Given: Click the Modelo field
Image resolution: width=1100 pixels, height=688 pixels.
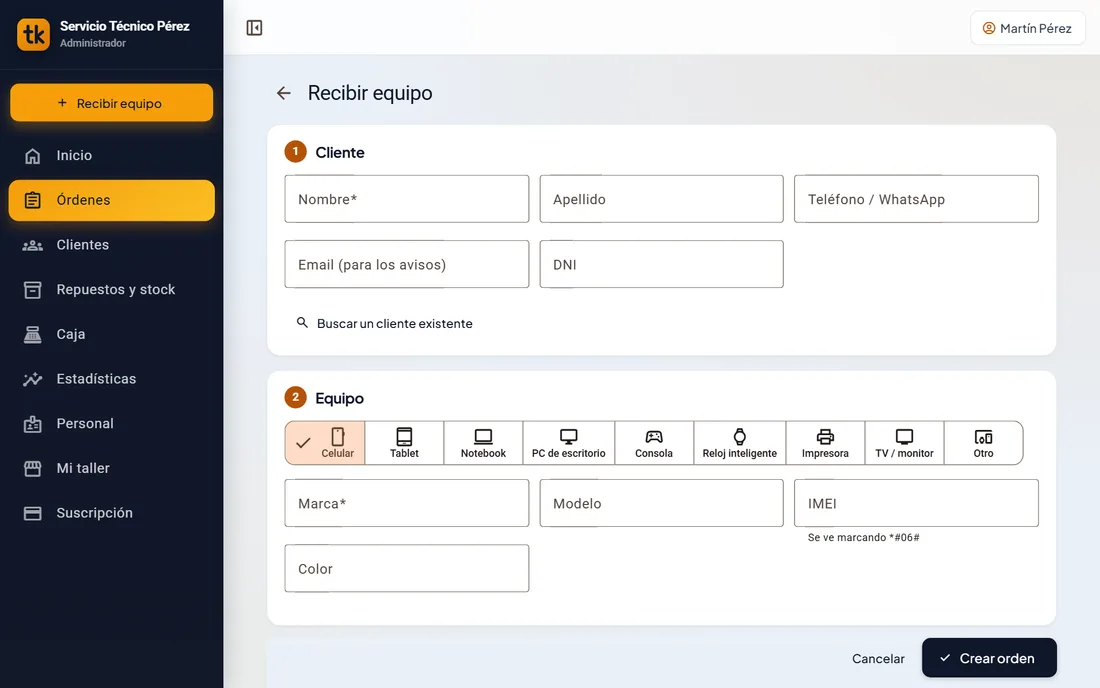Looking at the screenshot, I should pyautogui.click(x=662, y=504).
